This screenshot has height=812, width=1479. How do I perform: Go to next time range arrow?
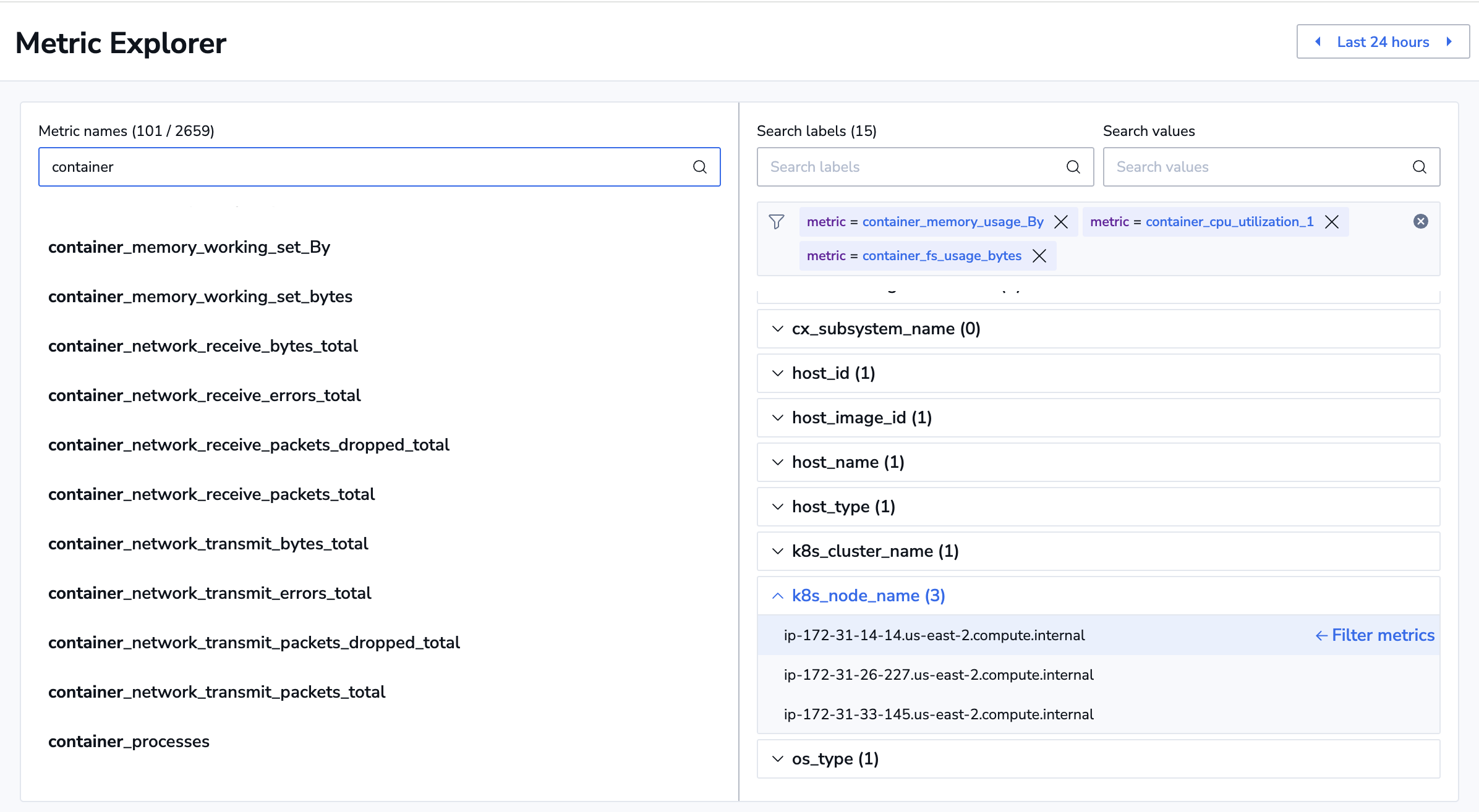(1449, 42)
